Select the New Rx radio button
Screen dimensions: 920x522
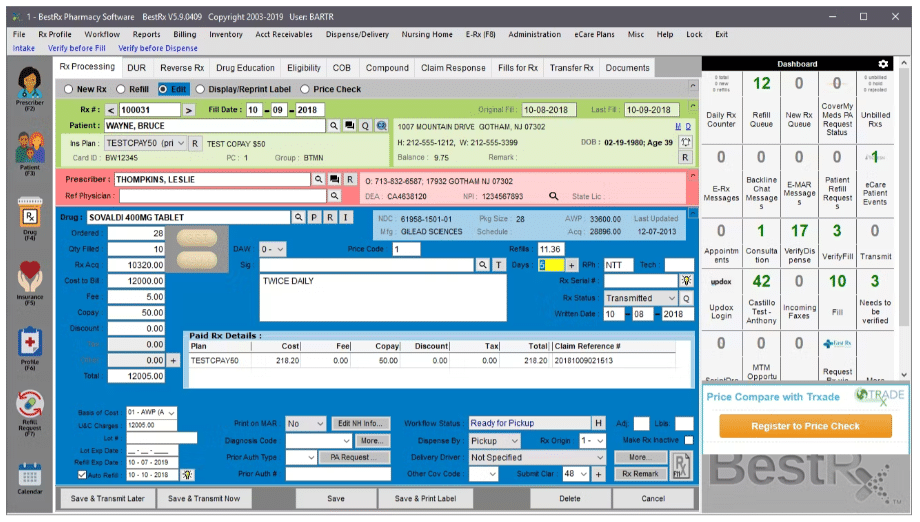(x=69, y=89)
